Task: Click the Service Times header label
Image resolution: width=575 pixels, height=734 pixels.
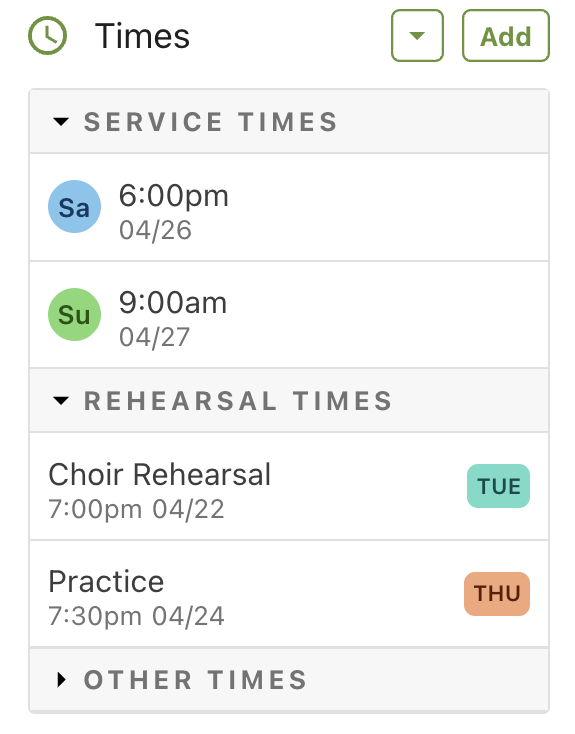Action: pyautogui.click(x=211, y=122)
